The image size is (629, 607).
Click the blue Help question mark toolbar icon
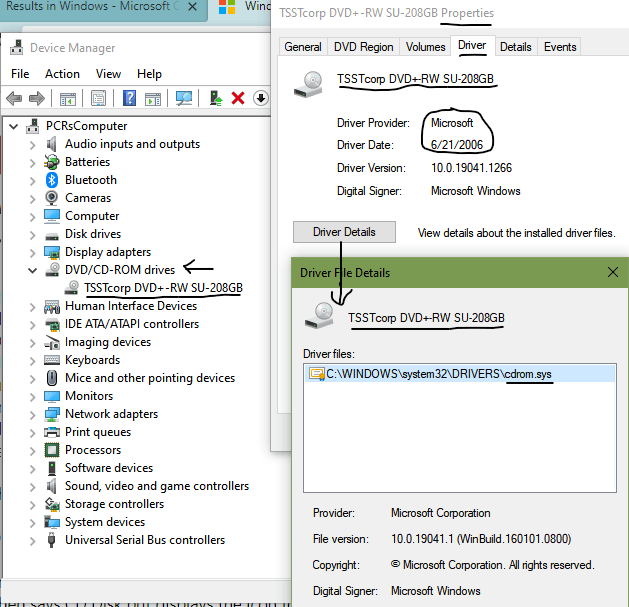[129, 98]
